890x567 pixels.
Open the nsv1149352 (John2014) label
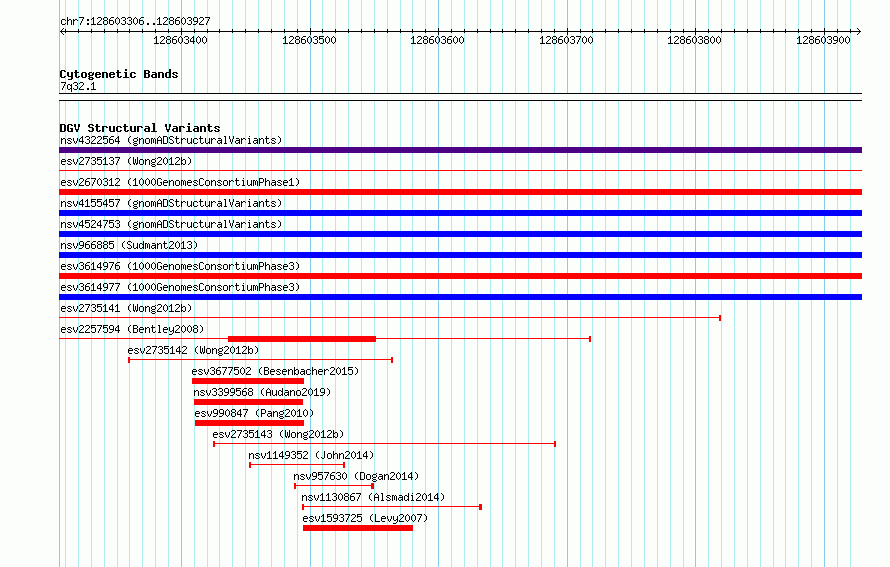click(311, 455)
